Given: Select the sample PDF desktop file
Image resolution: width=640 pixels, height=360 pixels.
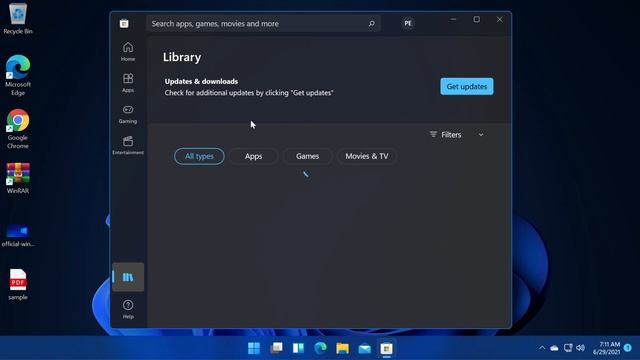Looking at the screenshot, I should [x=18, y=284].
